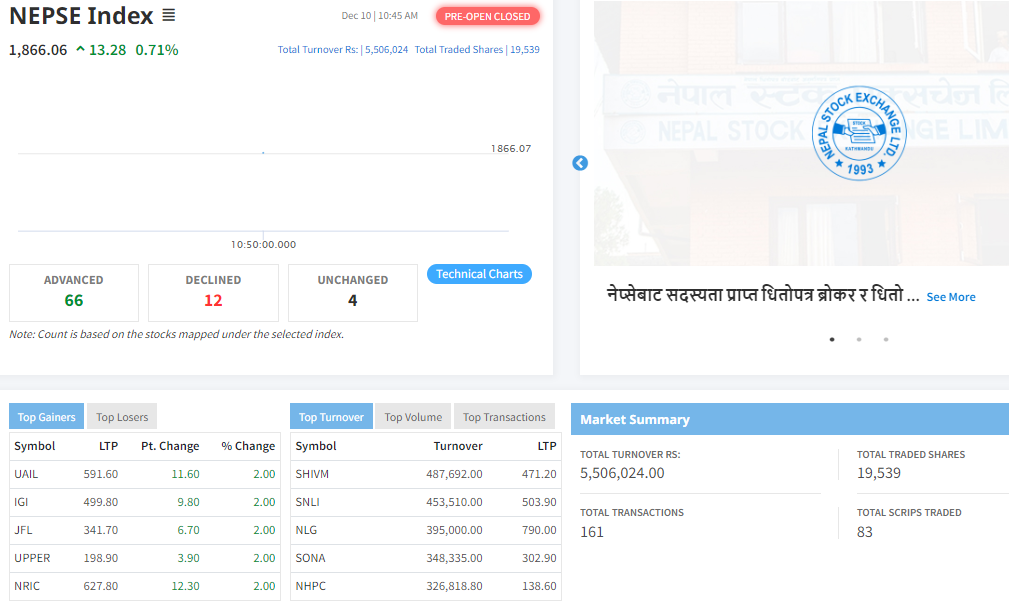Click the SONA symbol in turnover table
Screen dimensions: 1009x610
coord(310,558)
